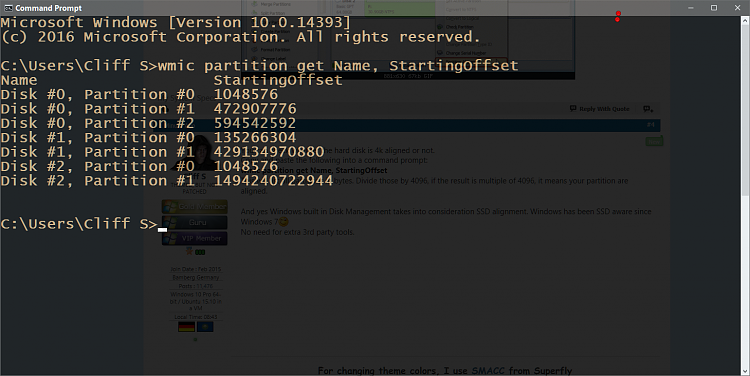Click the wmic partition get command line
Viewport: 750px width, 376px height.
(338, 66)
